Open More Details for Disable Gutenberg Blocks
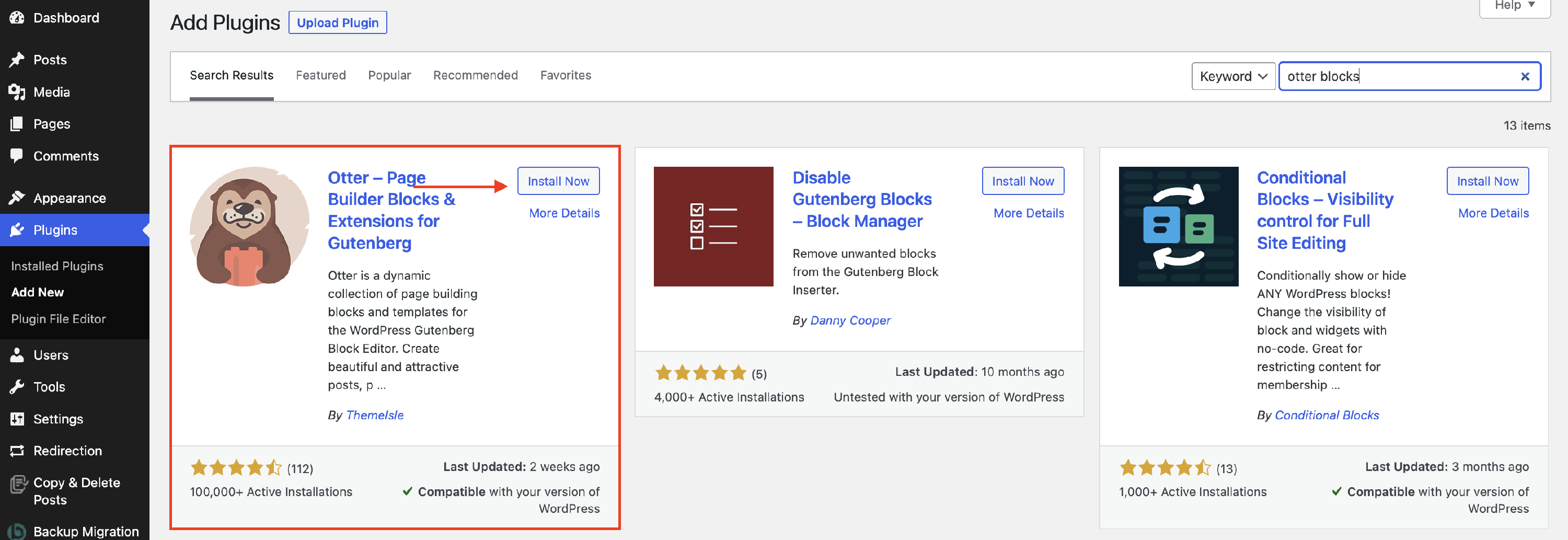The width and height of the screenshot is (1568, 540). pyautogui.click(x=1029, y=213)
